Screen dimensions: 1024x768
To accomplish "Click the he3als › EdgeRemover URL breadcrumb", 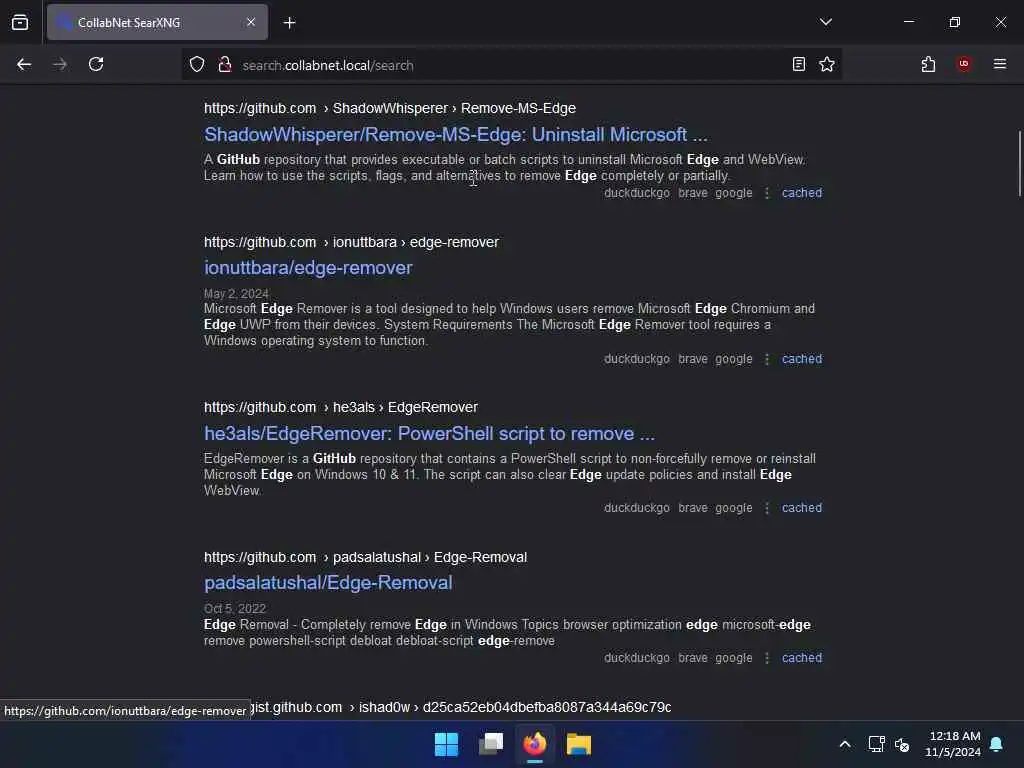I will (341, 408).
